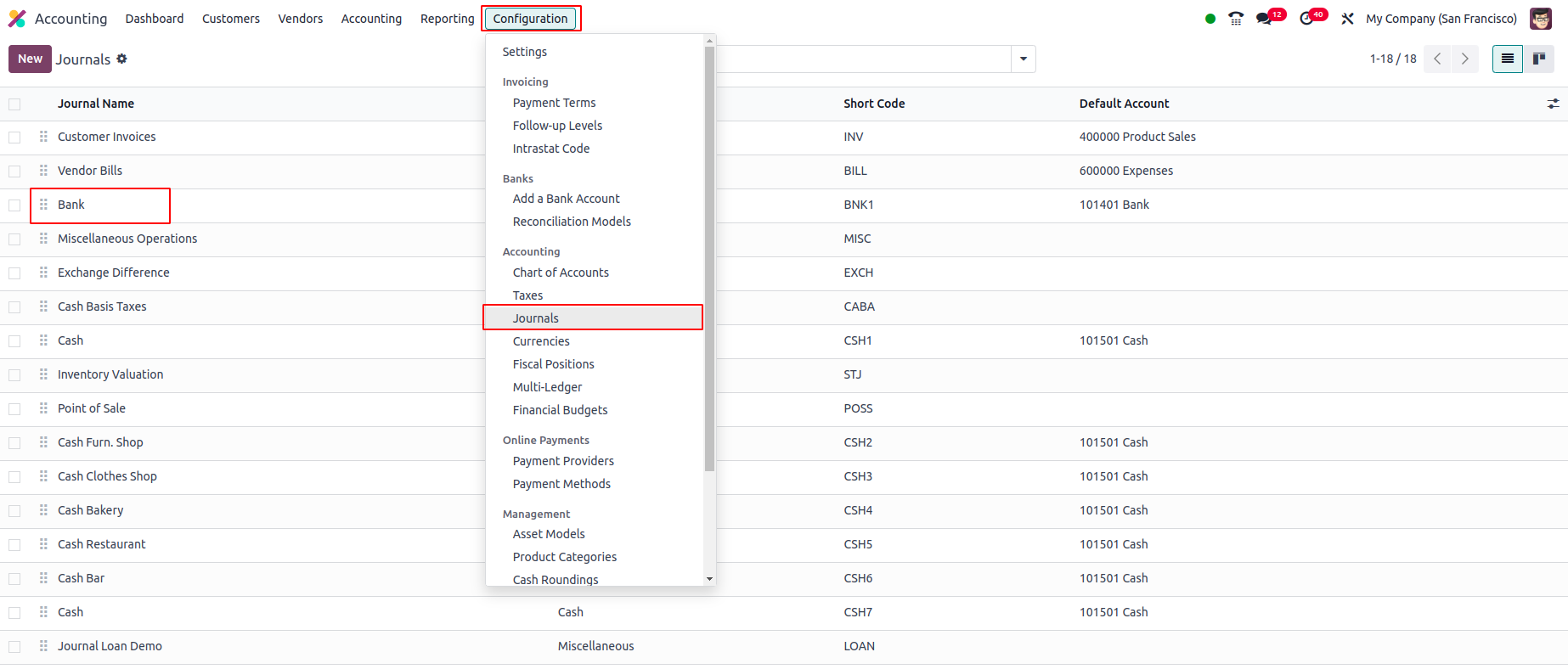Go to the next page of records

1464,59
